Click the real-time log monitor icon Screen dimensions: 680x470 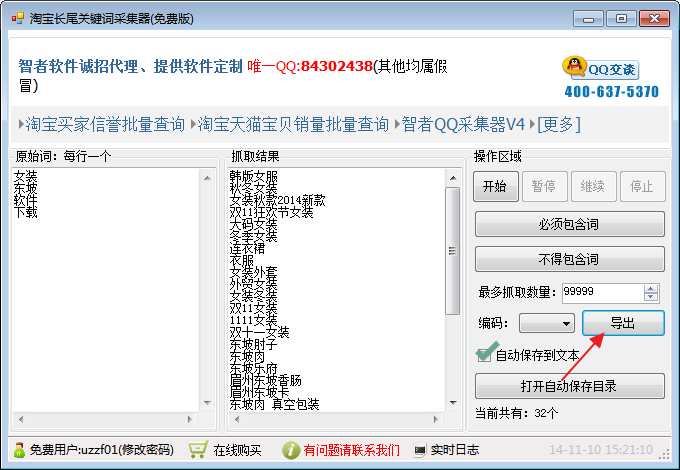tap(419, 450)
